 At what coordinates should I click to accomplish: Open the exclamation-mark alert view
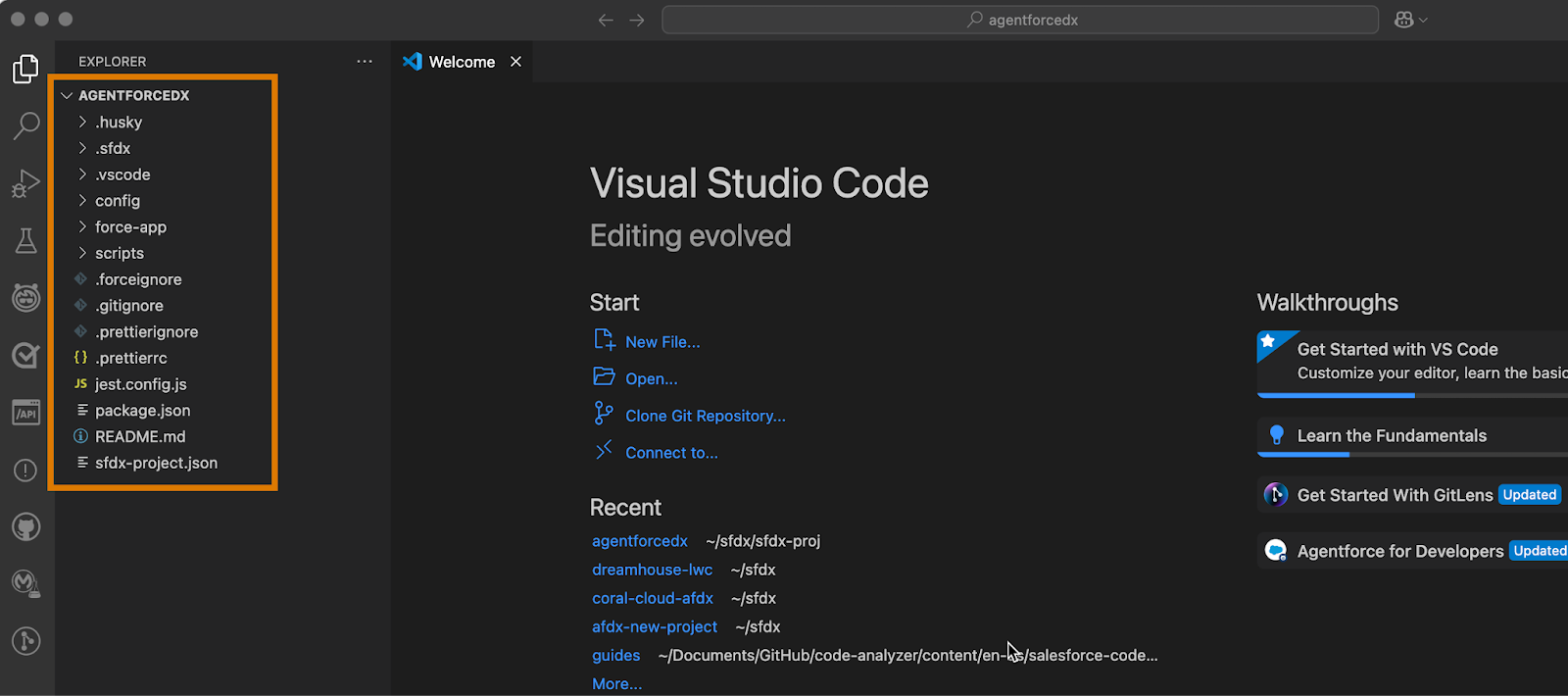pyautogui.click(x=26, y=471)
